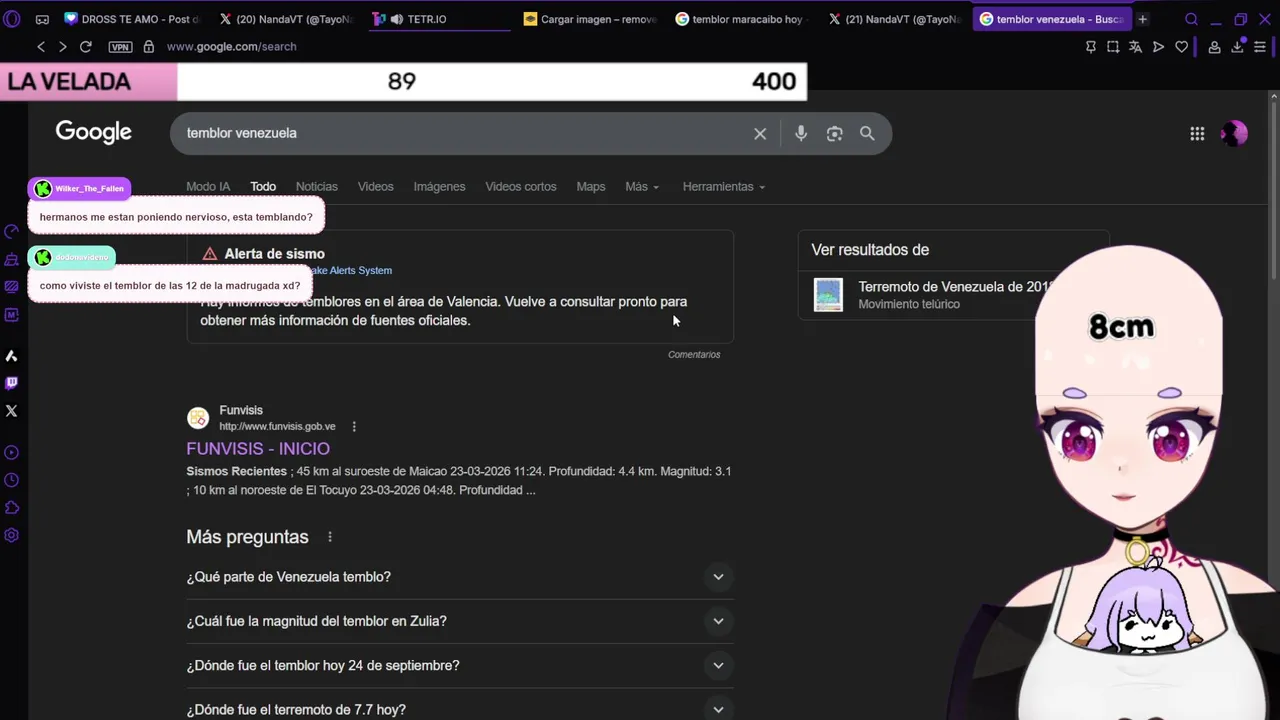Select the Imágenes search tab

440,187
